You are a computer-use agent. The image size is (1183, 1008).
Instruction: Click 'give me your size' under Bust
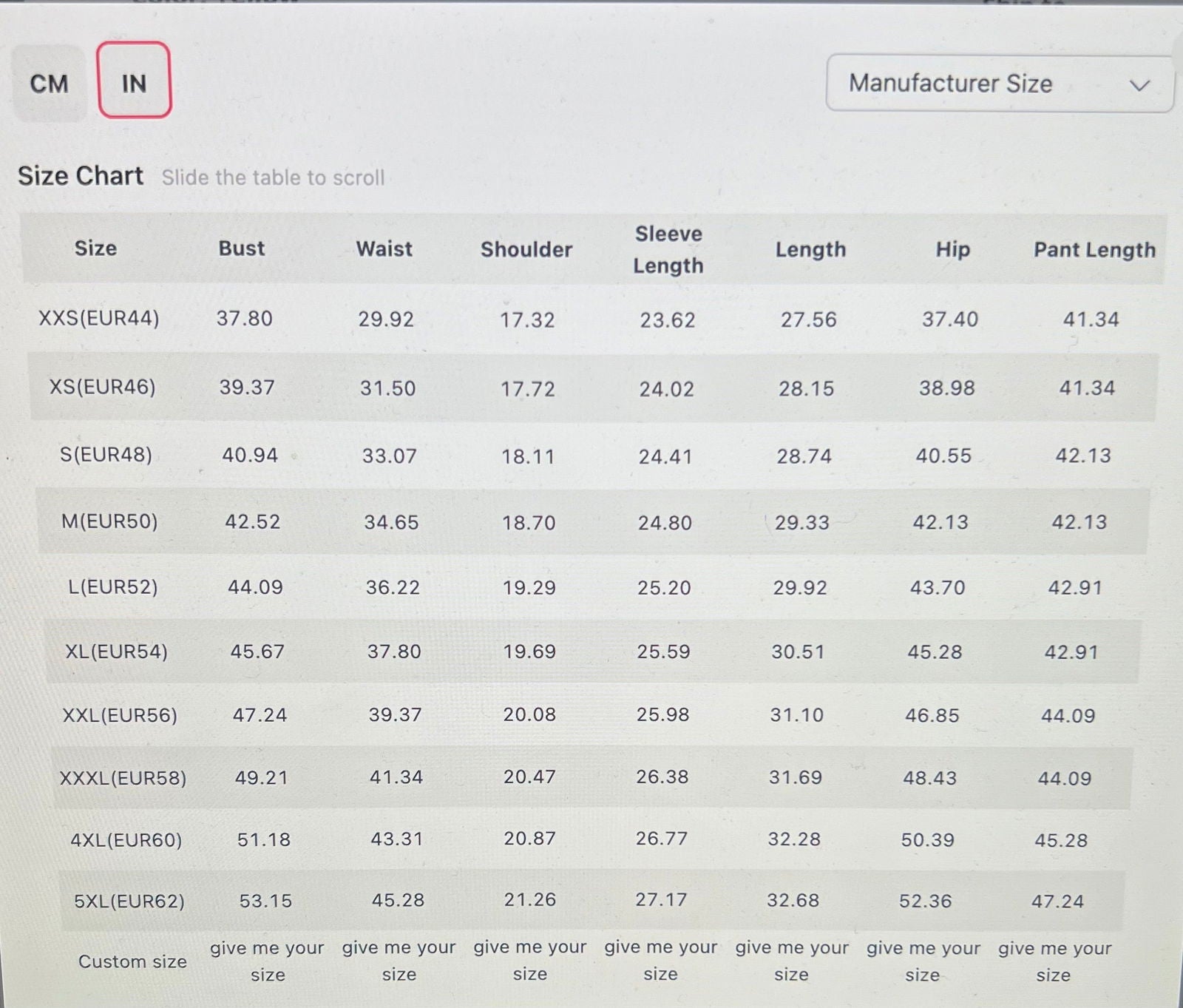point(267,961)
